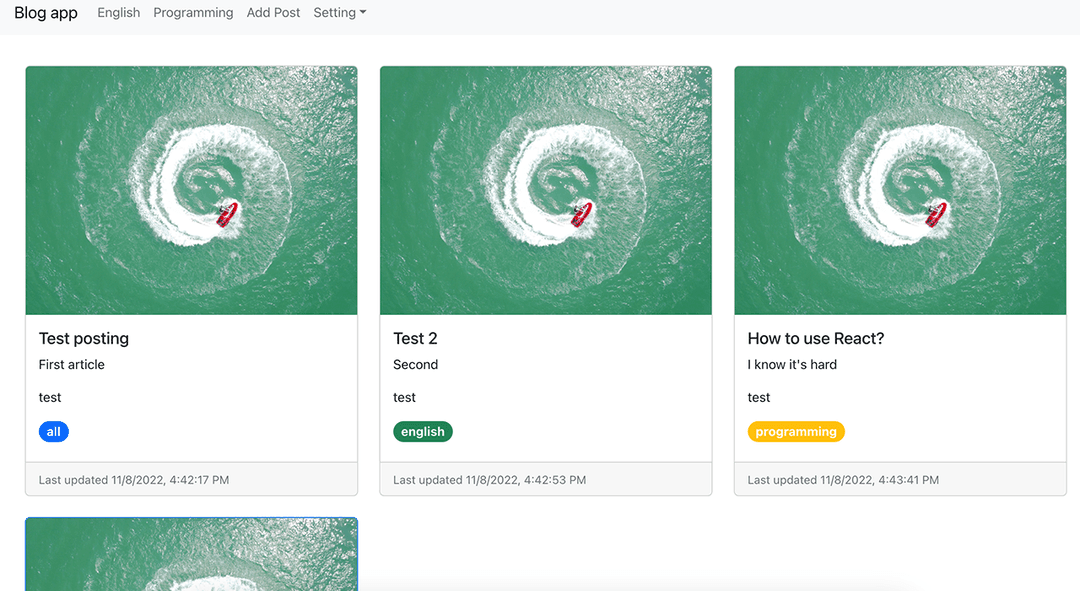This screenshot has height=591, width=1080.
Task: Open the How to use React? card image
Action: [x=900, y=191]
